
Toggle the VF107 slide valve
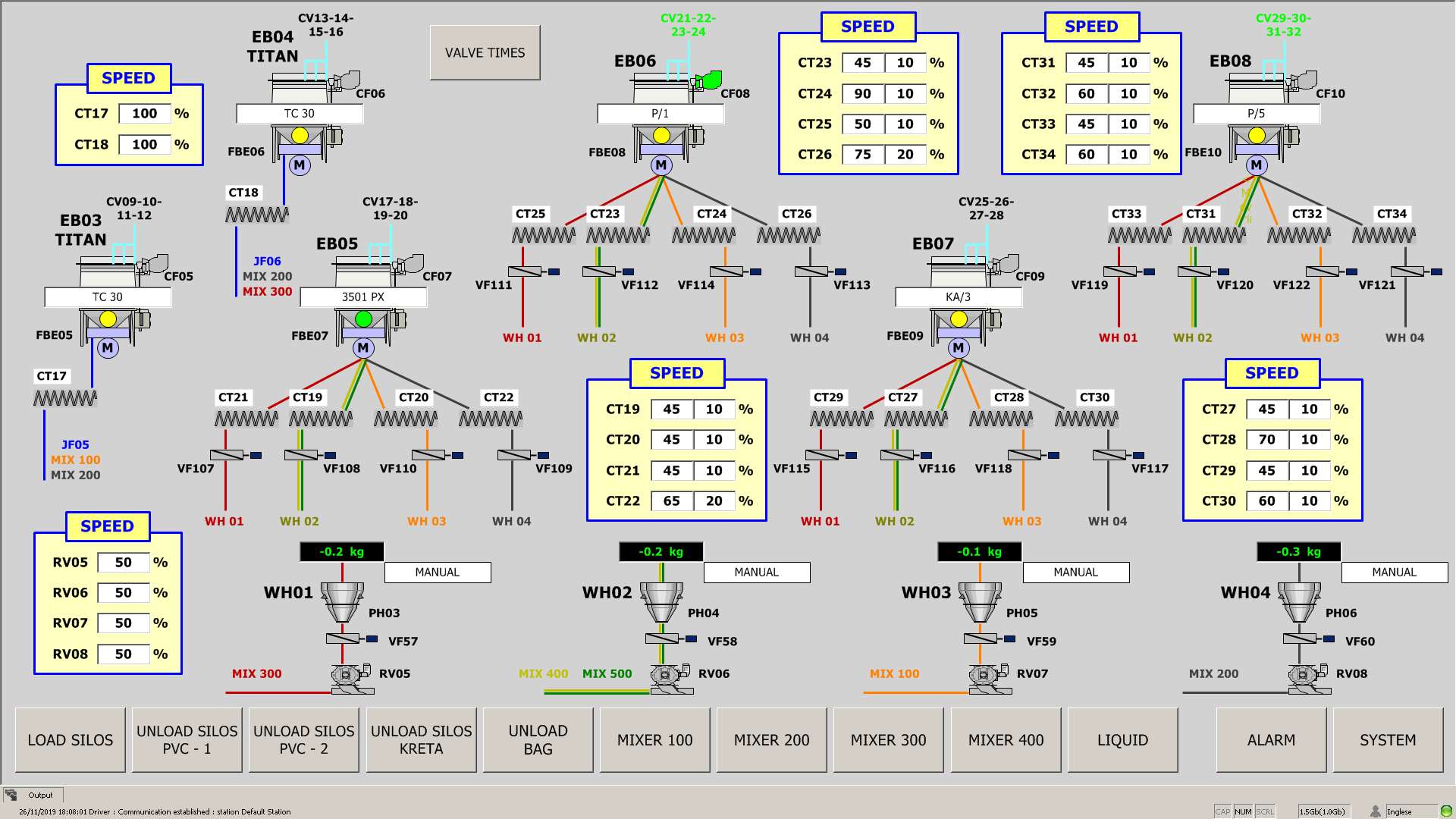227,455
